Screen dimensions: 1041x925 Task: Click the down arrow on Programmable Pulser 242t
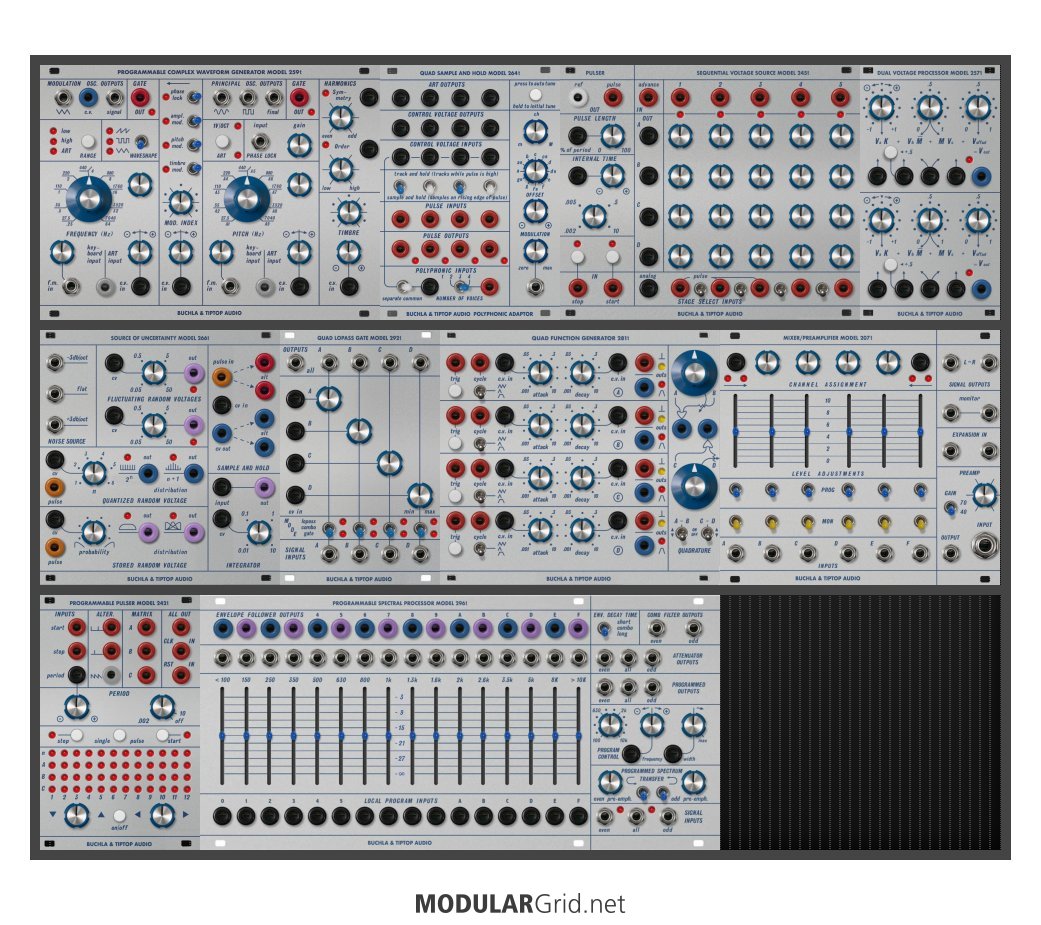[x=53, y=814]
